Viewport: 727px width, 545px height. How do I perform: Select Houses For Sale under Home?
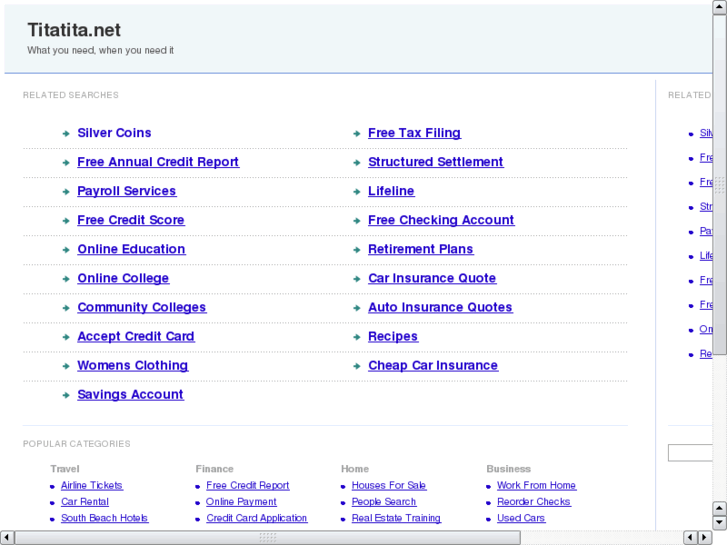[x=388, y=485]
